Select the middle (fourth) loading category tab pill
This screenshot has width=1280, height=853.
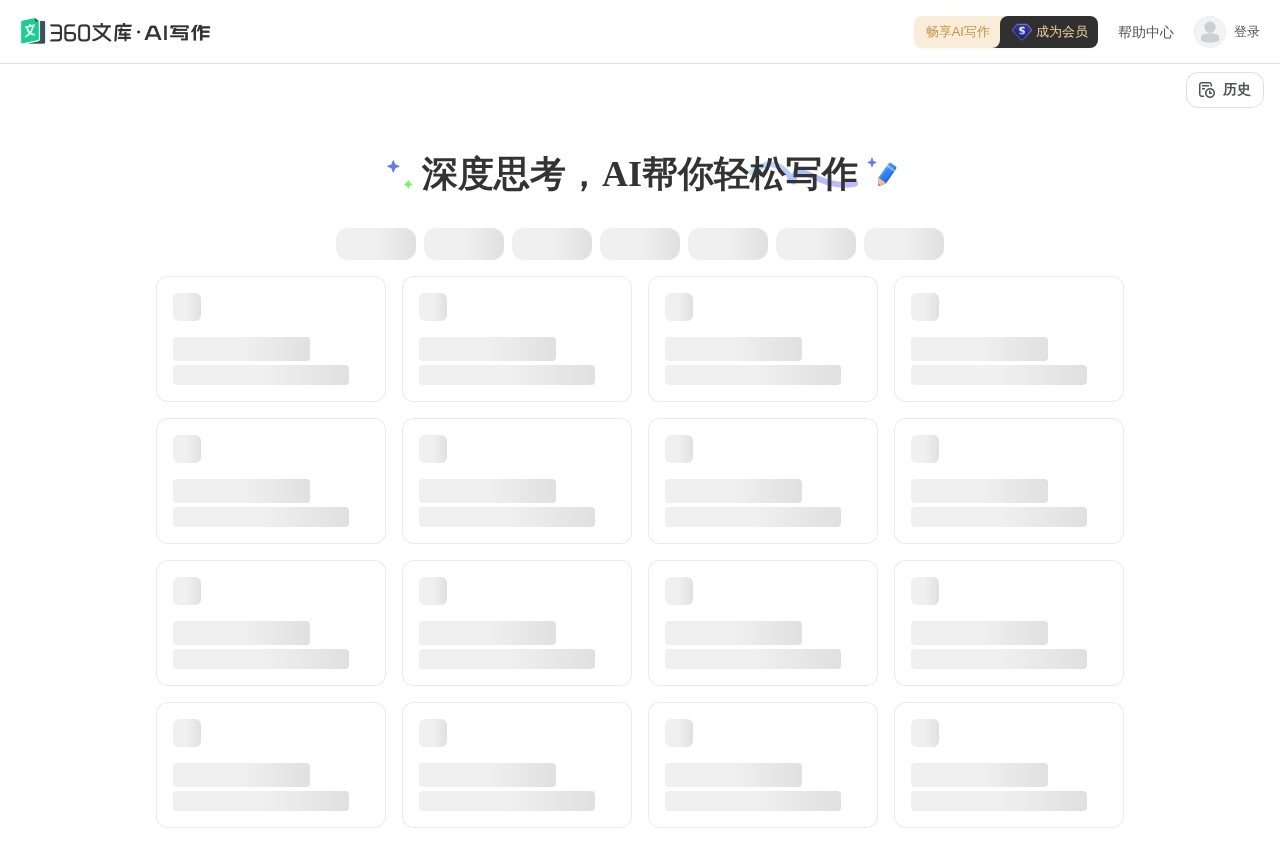coord(640,244)
